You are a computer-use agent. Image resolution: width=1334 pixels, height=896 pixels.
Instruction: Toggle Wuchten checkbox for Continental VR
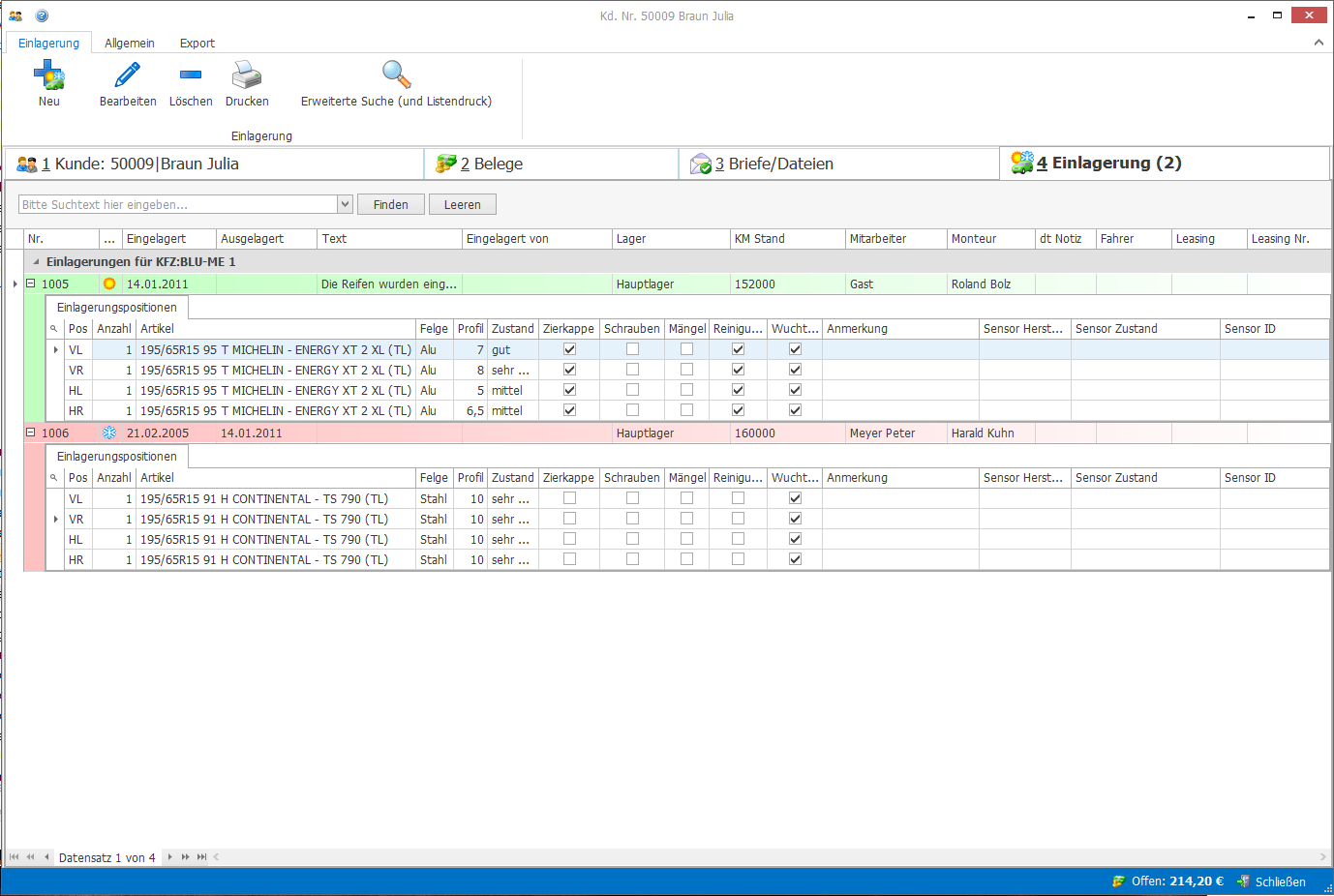pyautogui.click(x=795, y=519)
